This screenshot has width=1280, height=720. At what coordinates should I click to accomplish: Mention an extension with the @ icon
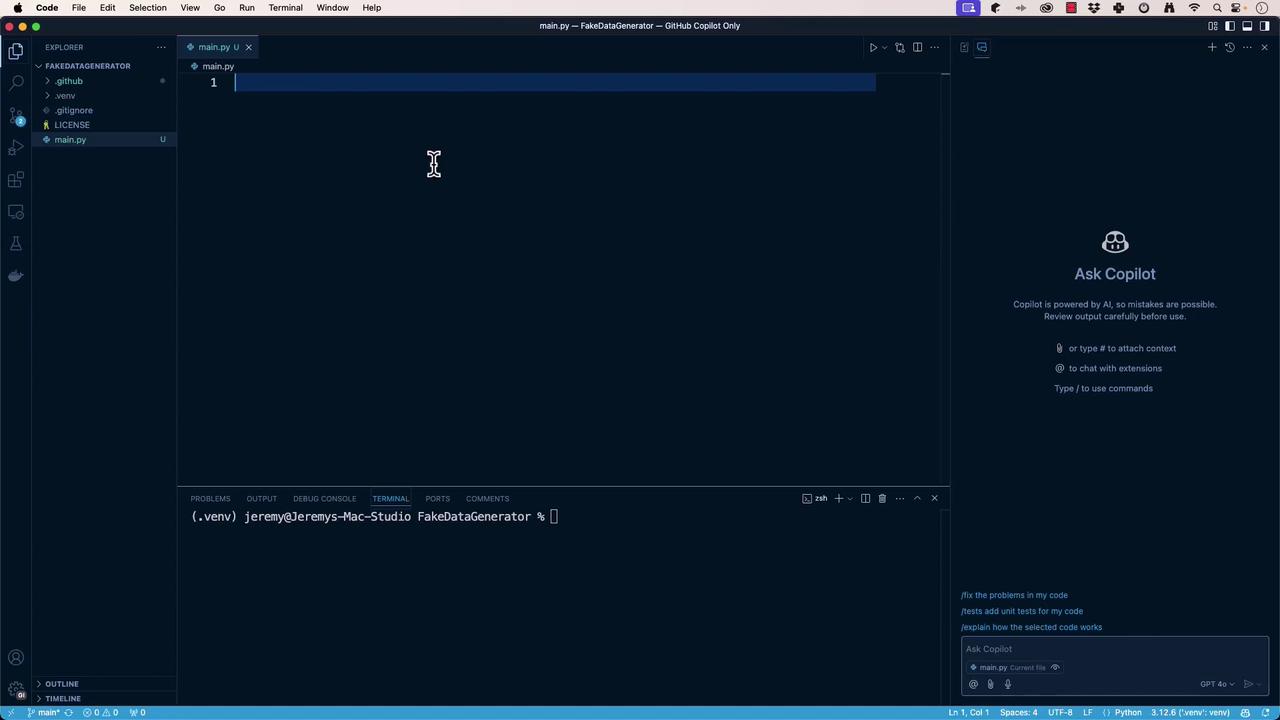click(x=973, y=684)
